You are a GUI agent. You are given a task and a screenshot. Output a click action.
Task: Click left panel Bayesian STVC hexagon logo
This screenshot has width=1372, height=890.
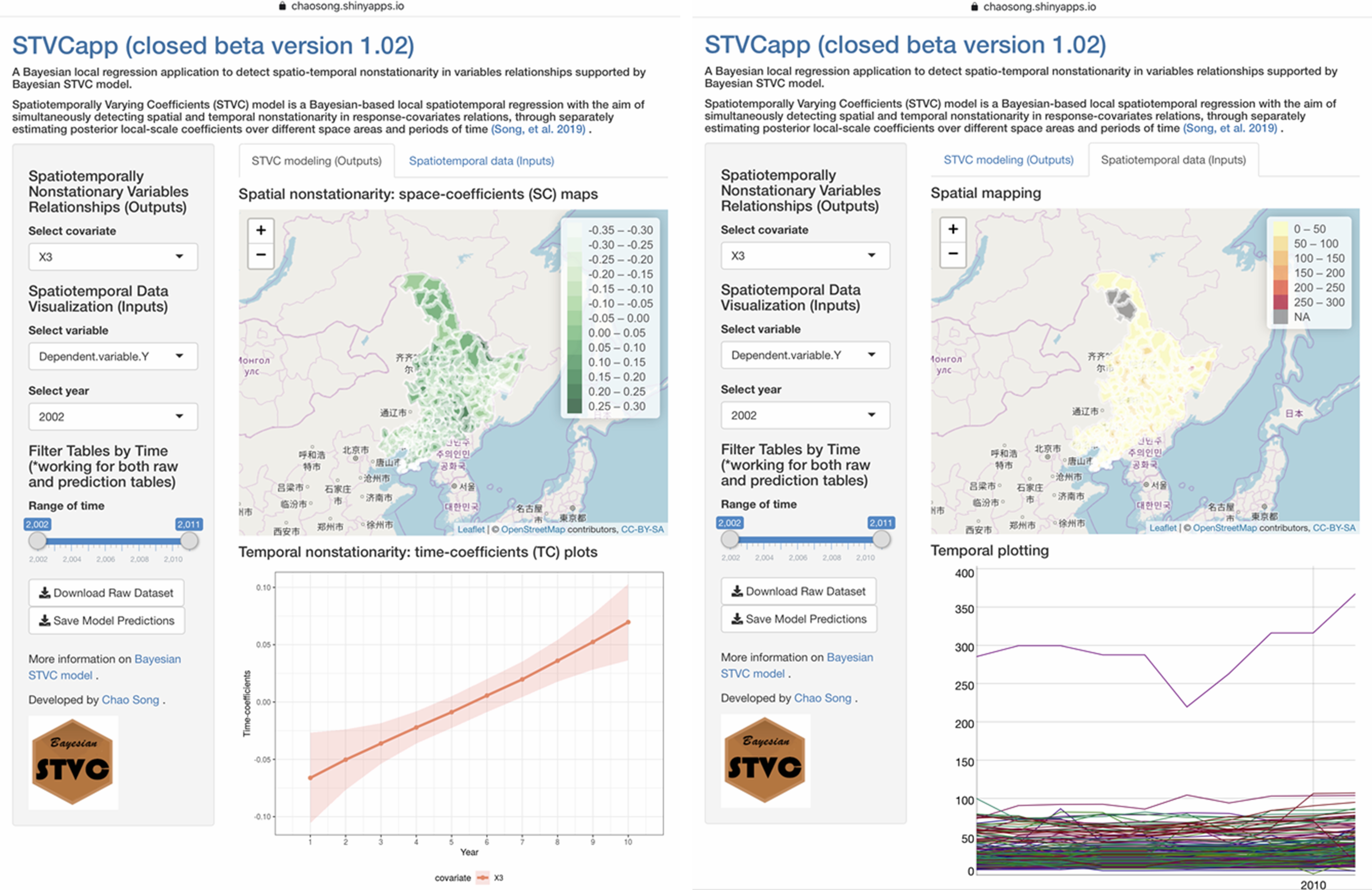73,762
